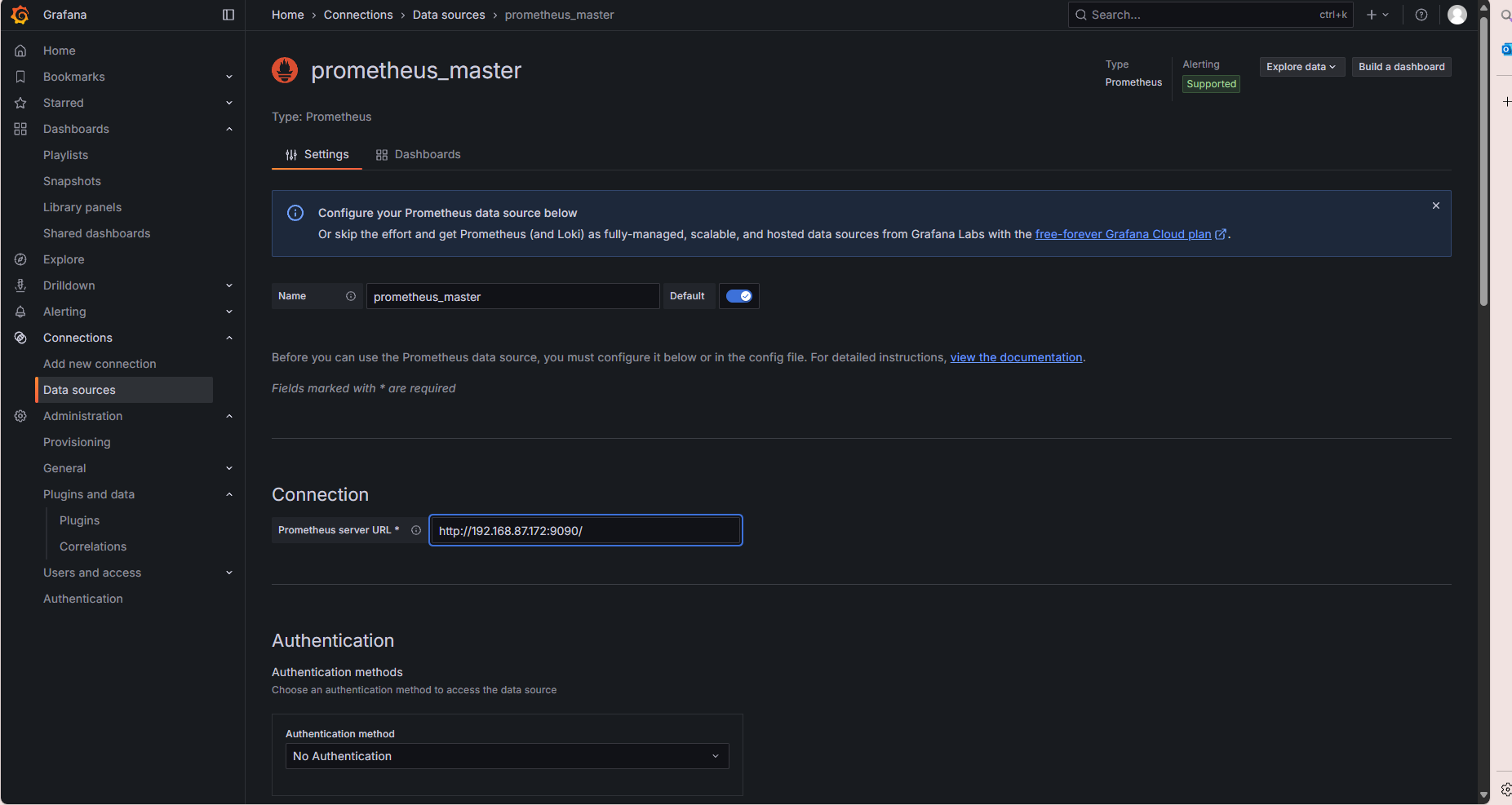Click the Grafana logo icon
The width and height of the screenshot is (1512, 805).
point(20,15)
